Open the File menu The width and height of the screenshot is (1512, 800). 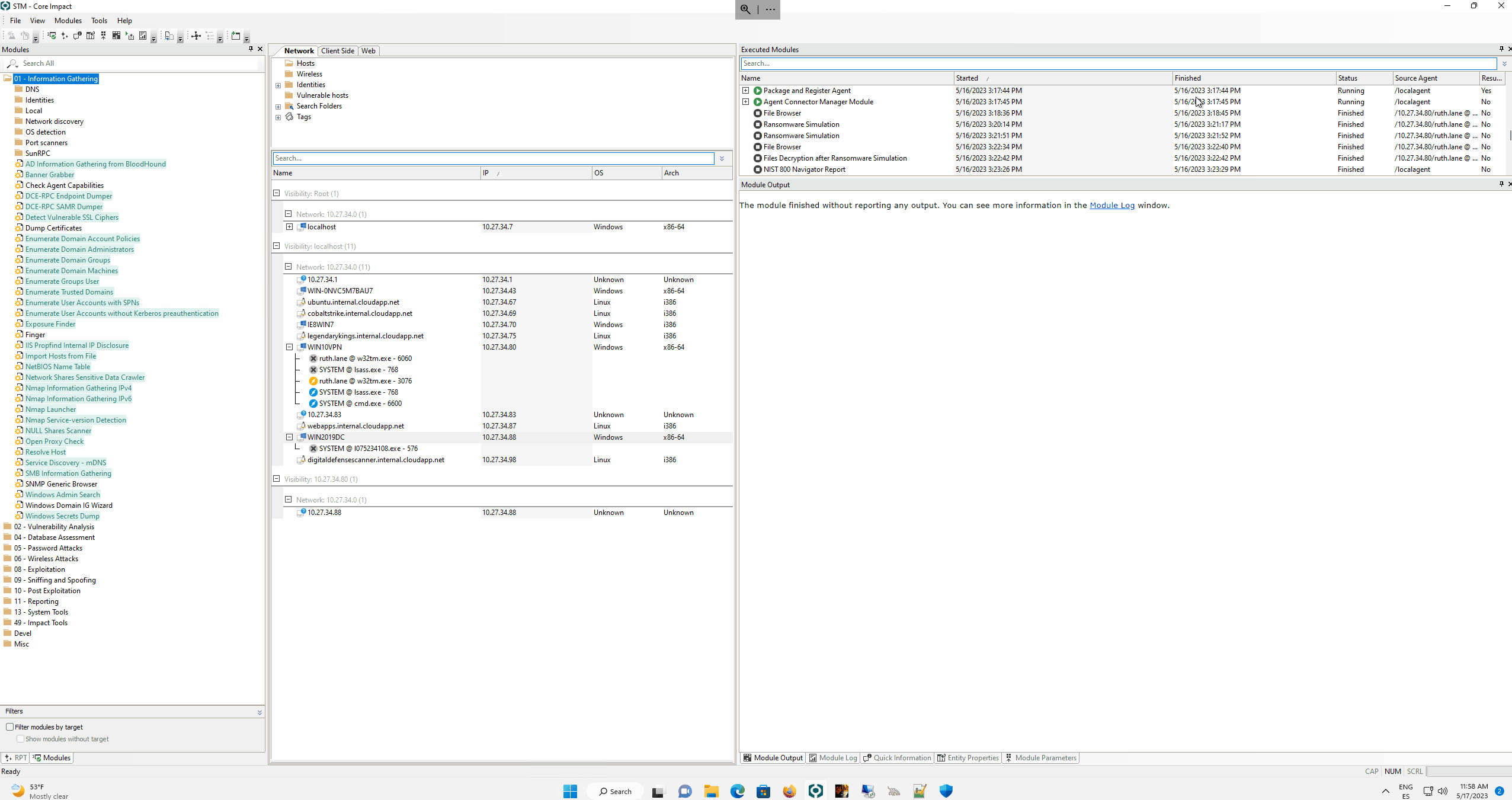pyautogui.click(x=15, y=21)
